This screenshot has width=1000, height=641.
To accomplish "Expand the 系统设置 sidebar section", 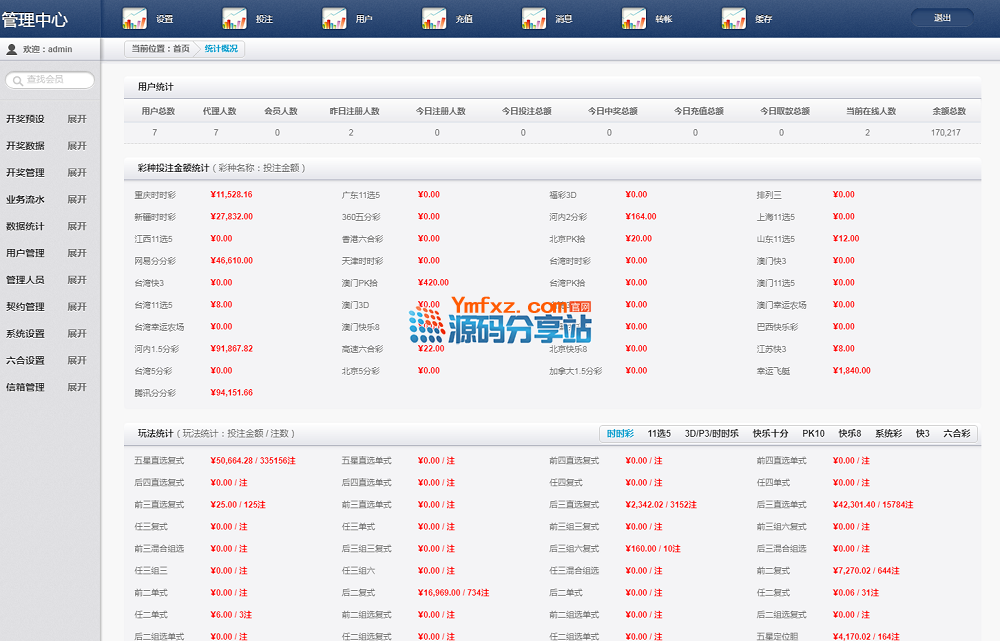I will [77, 334].
